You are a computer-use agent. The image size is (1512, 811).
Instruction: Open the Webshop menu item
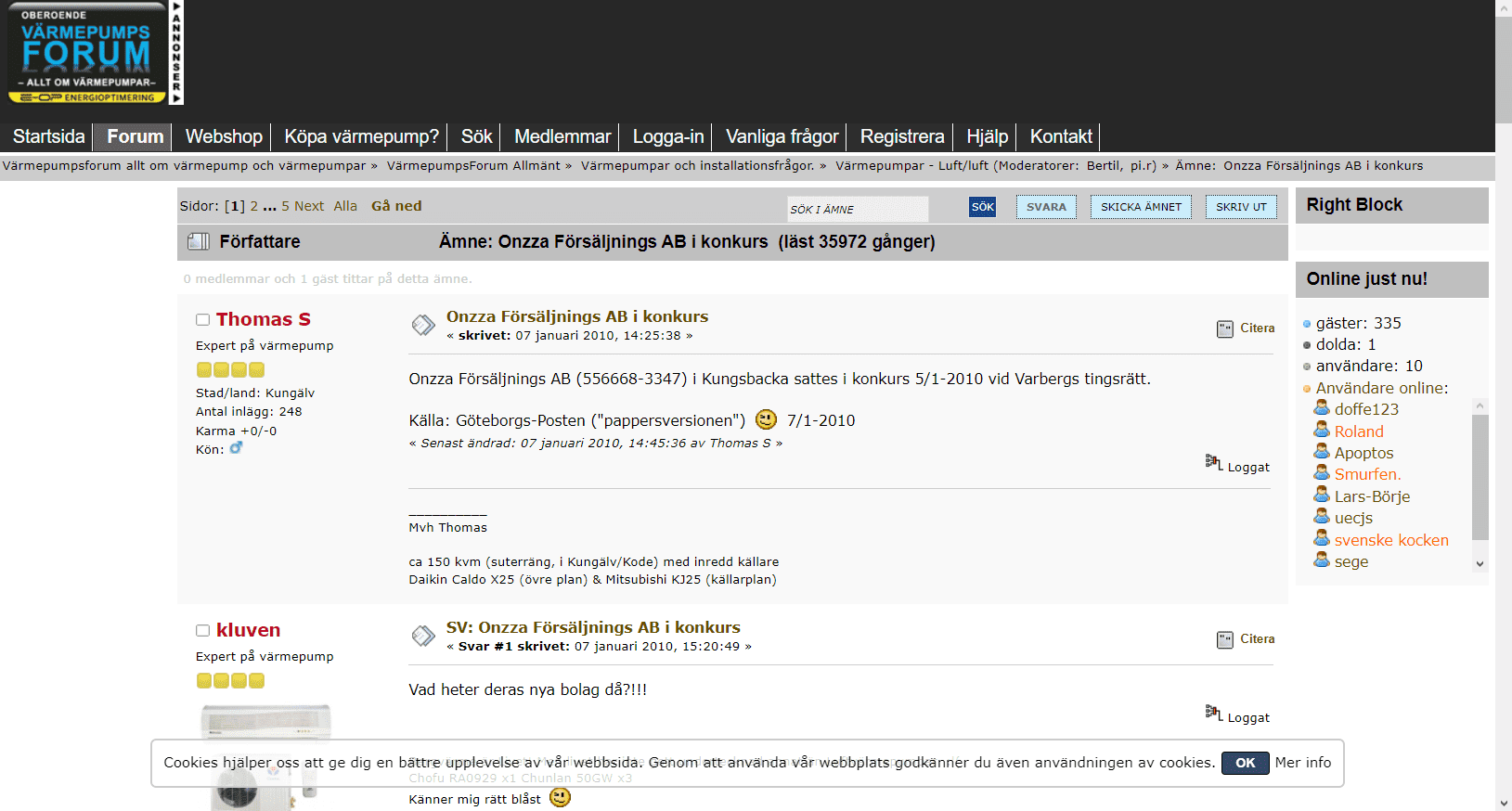(224, 136)
